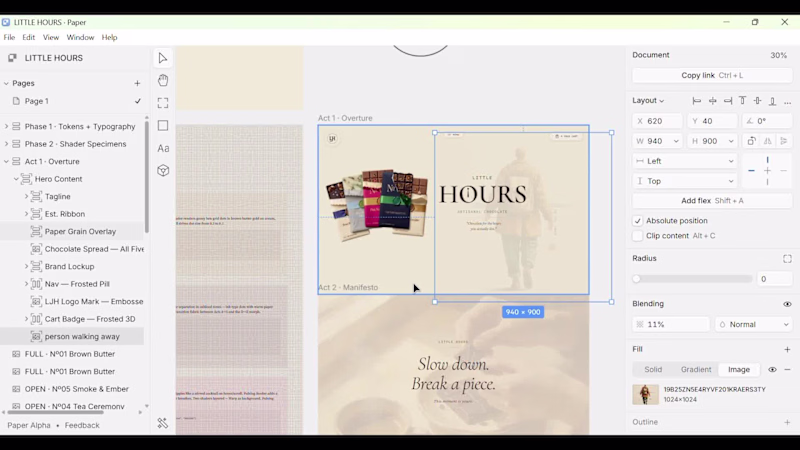
Task: Open the View menu
Action: click(x=51, y=37)
